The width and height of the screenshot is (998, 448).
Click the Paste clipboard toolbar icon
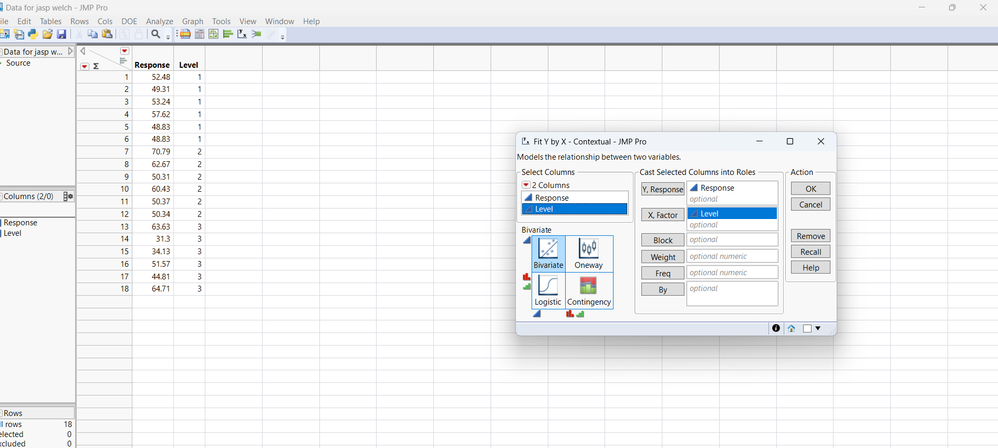(107, 34)
